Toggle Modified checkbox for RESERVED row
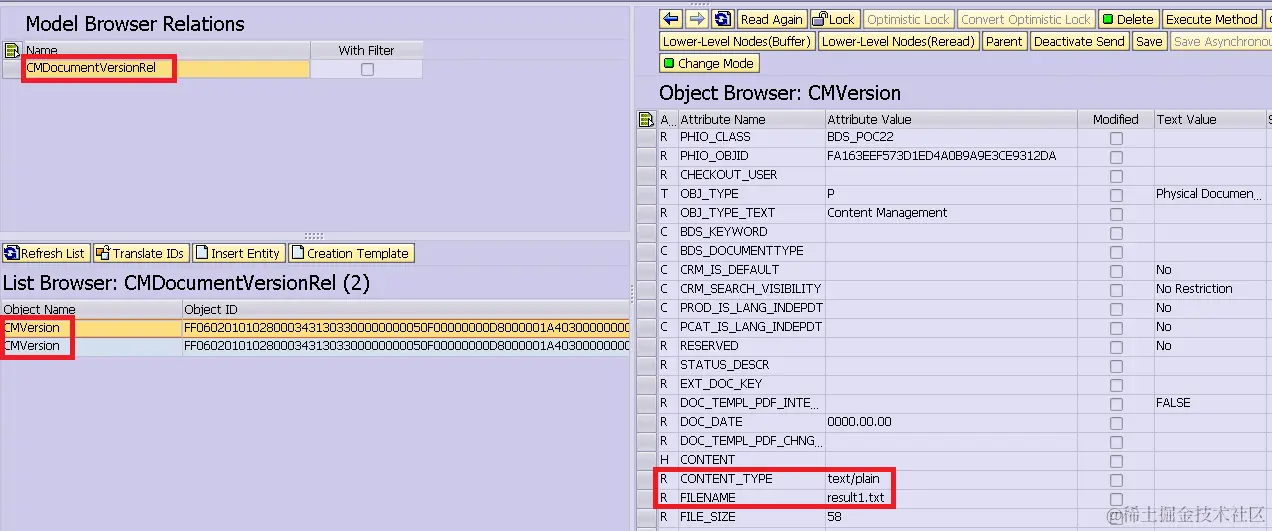 1116,346
